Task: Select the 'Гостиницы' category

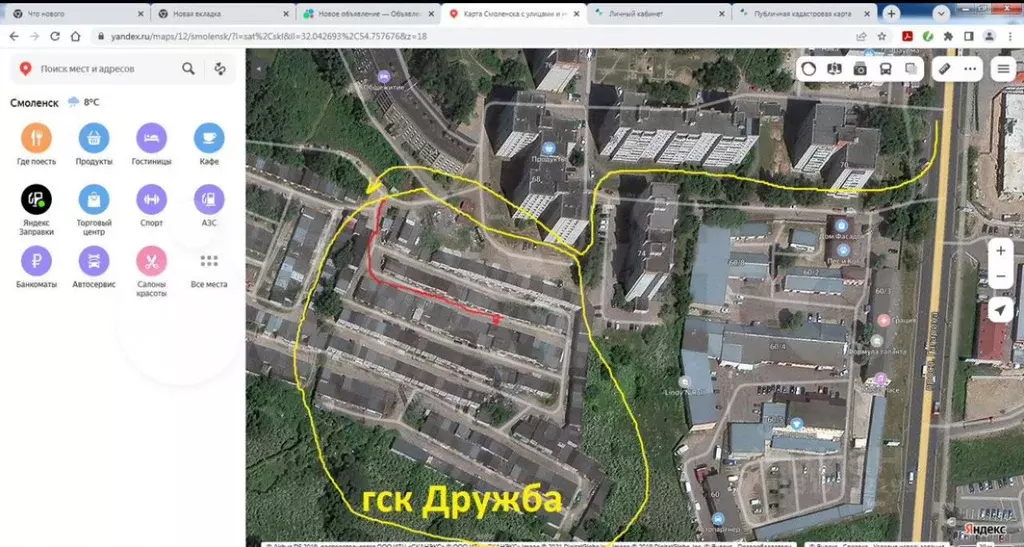Action: coord(152,144)
